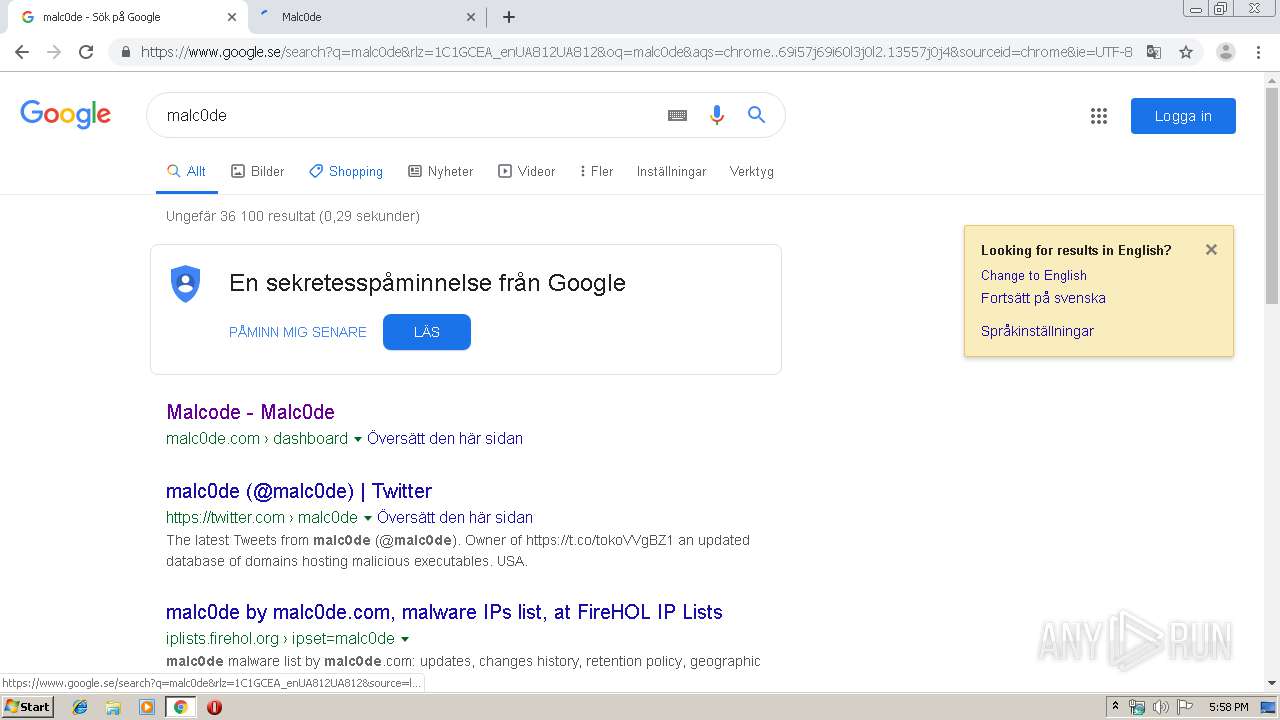
Task: Open the Chrome three-dot menu
Action: 1258,52
